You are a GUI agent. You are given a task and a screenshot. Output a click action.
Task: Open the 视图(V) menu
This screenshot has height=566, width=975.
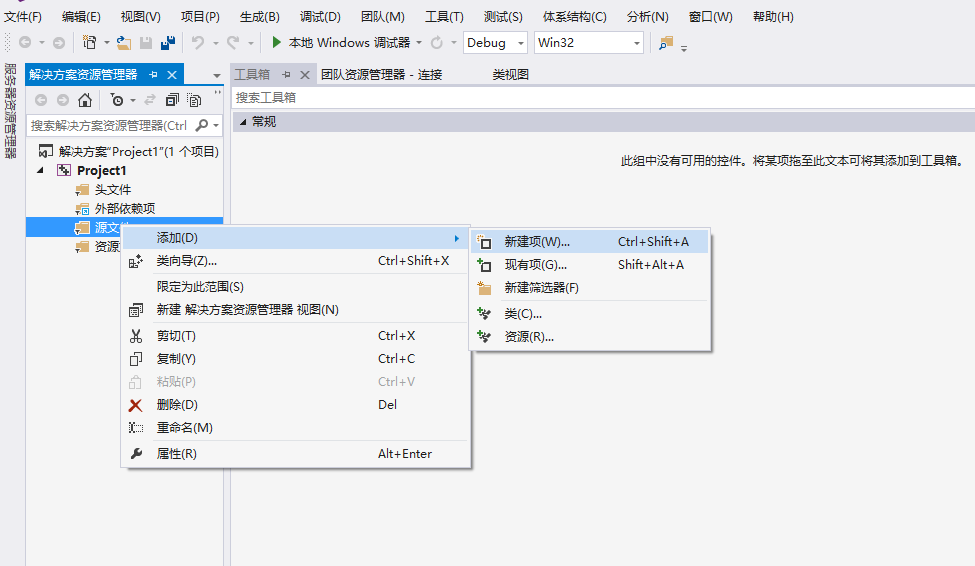tap(141, 17)
